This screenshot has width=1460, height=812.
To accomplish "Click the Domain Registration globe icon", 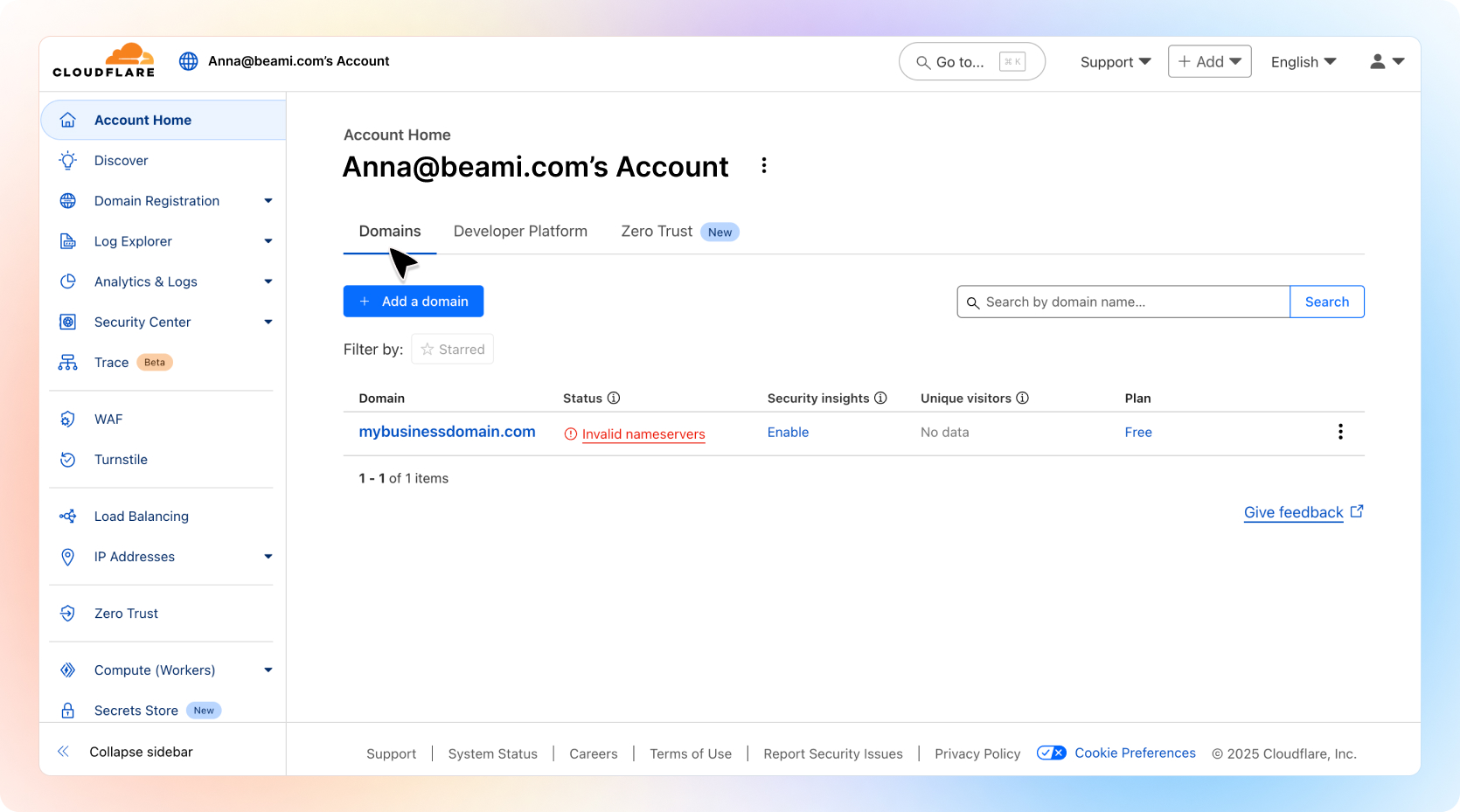I will (x=67, y=201).
